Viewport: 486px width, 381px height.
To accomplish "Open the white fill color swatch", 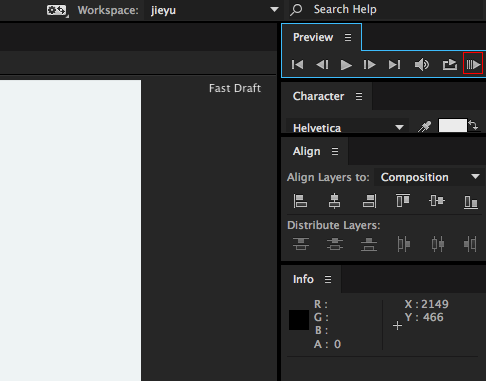I will tap(452, 126).
